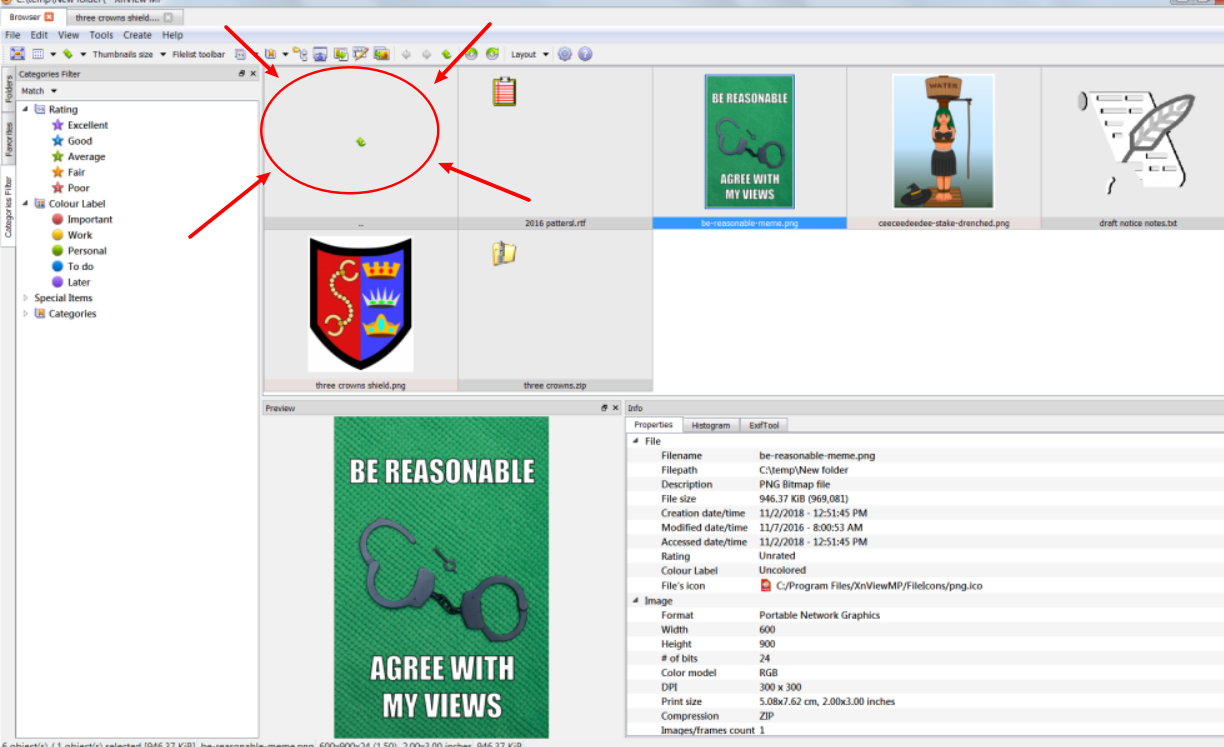Click the slideshow picture toolbar icon
The width and height of the screenshot is (1224, 747).
click(382, 54)
